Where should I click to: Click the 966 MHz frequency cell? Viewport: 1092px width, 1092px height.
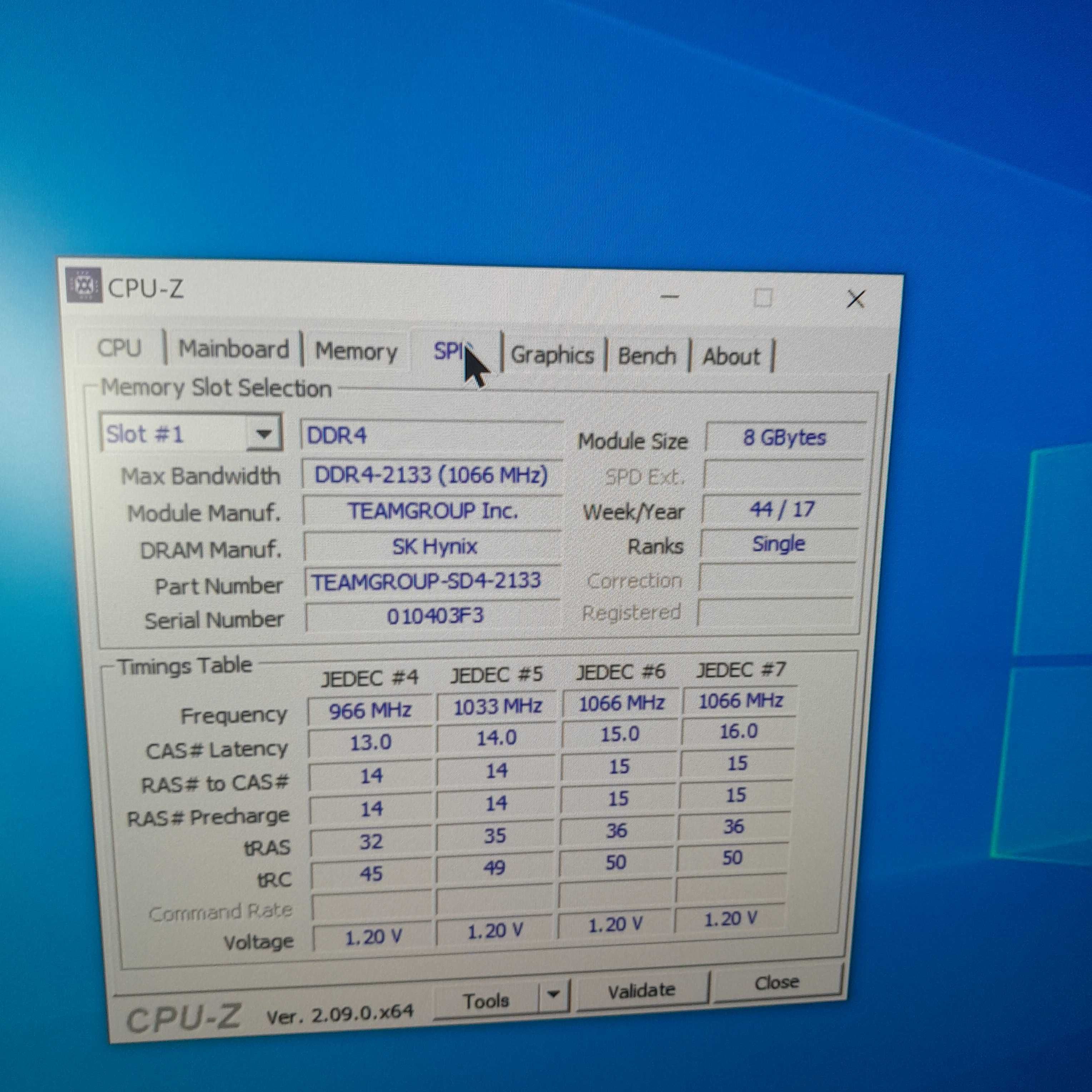[x=370, y=711]
